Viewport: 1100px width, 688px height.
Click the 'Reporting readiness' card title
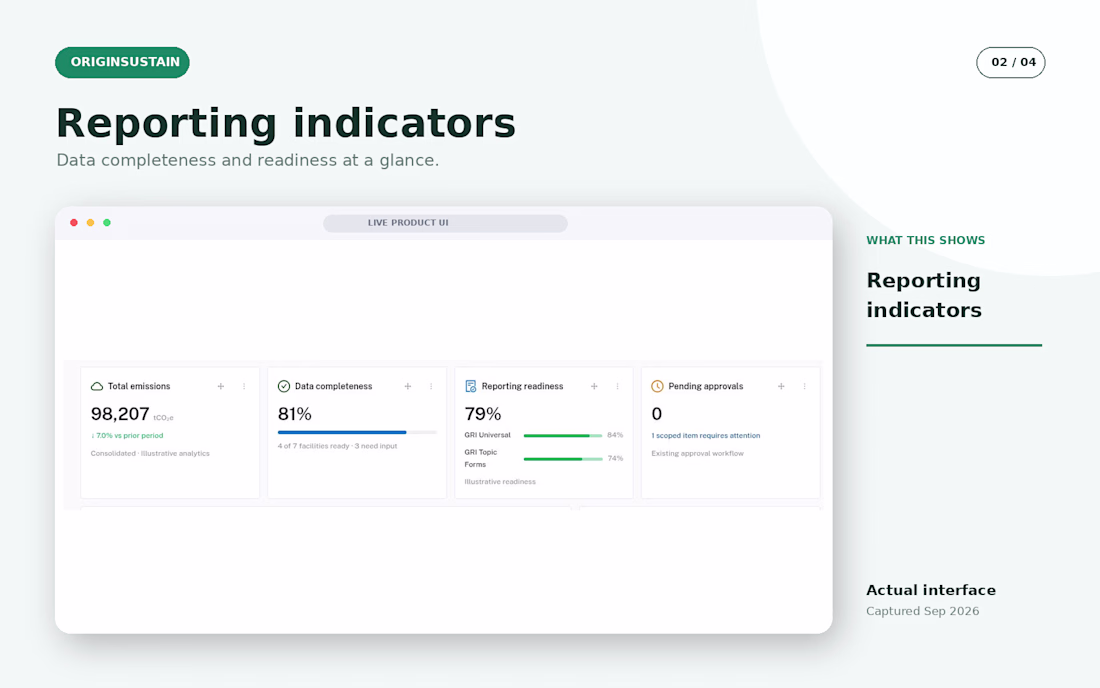point(523,386)
